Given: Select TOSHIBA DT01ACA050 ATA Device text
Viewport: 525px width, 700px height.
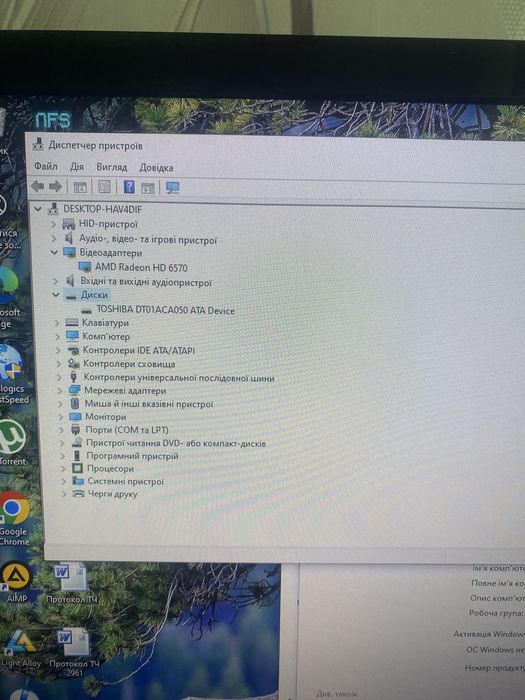Looking at the screenshot, I should coord(166,310).
